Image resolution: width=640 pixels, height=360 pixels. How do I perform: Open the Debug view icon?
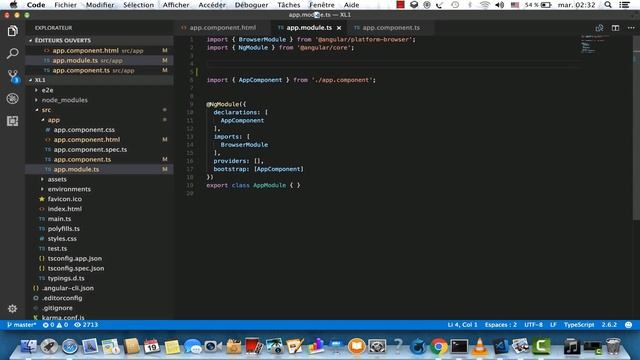[13, 98]
